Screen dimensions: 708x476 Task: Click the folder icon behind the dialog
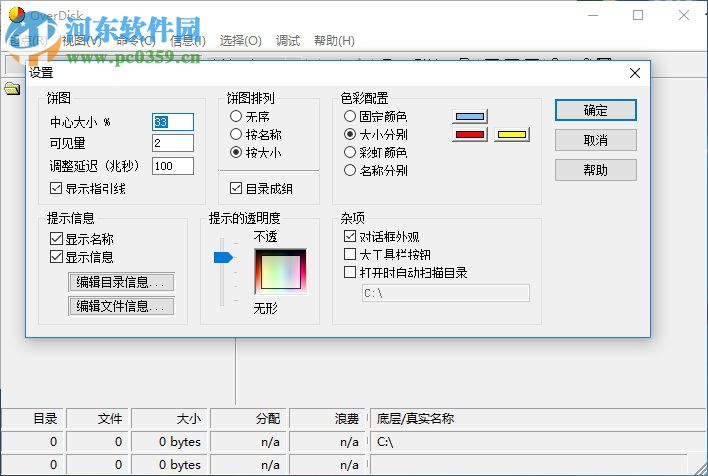pos(12,88)
